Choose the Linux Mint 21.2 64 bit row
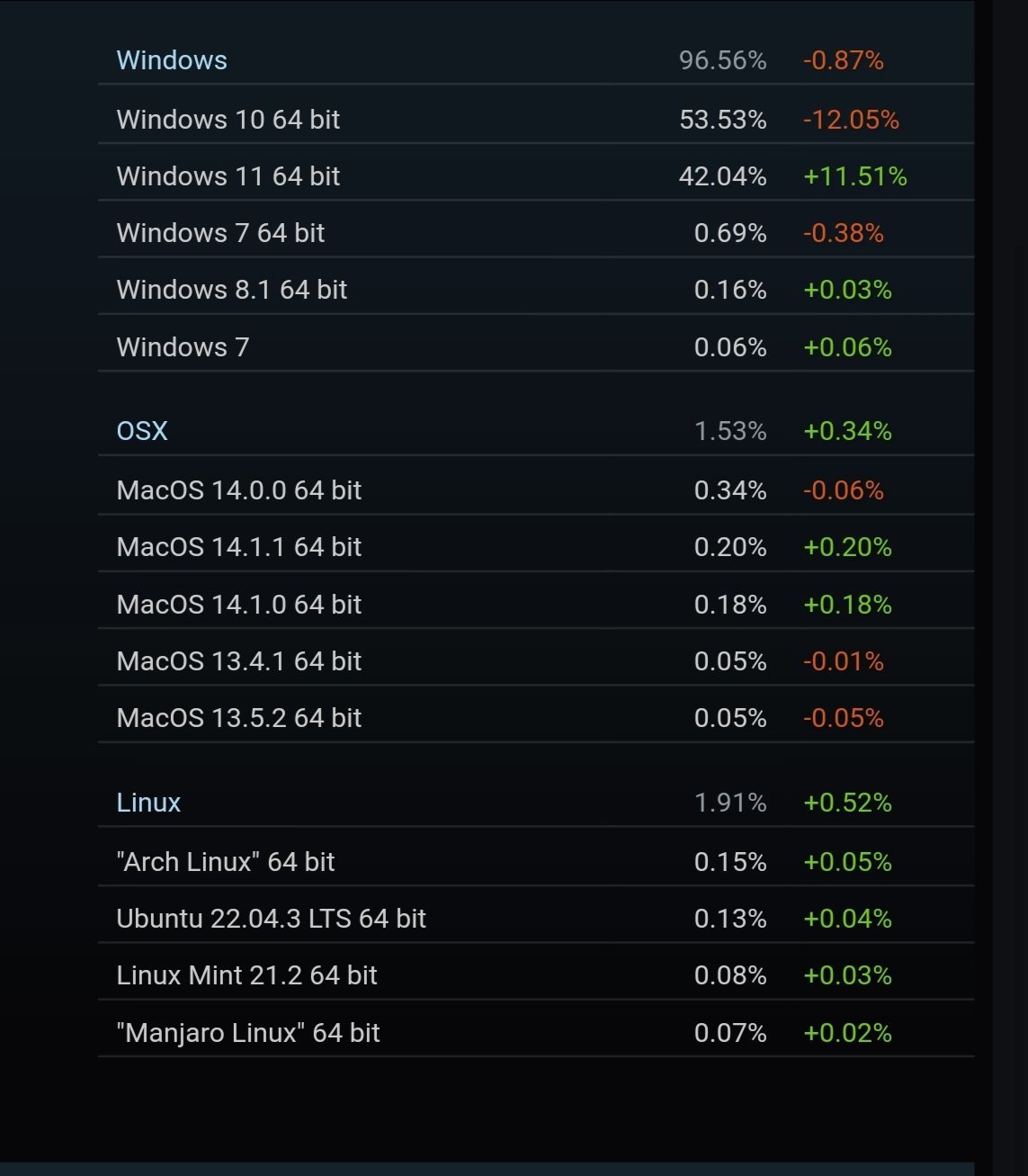The height and width of the screenshot is (1176, 1028). coord(246,975)
